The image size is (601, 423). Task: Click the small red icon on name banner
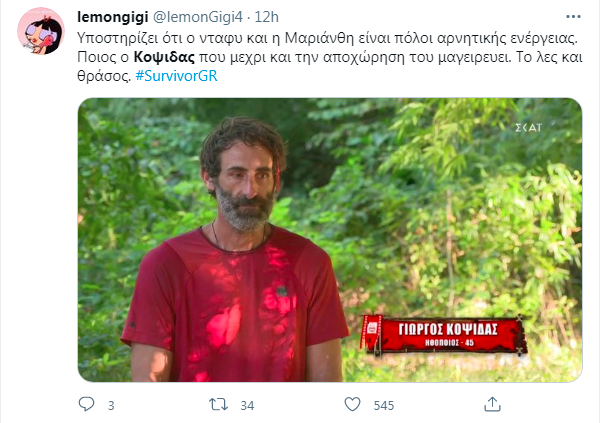[x=372, y=328]
